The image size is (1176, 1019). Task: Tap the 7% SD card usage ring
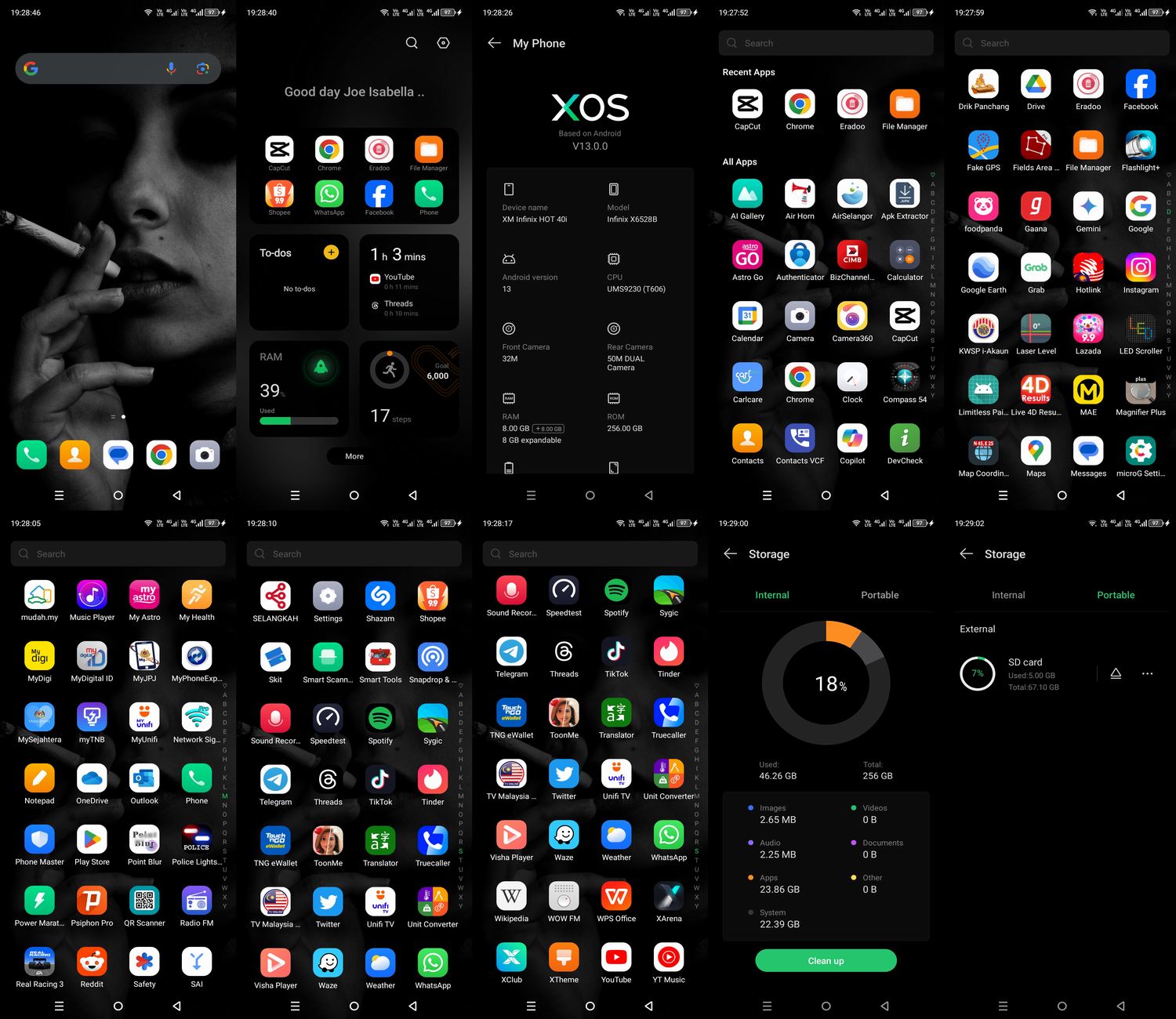pos(978,673)
